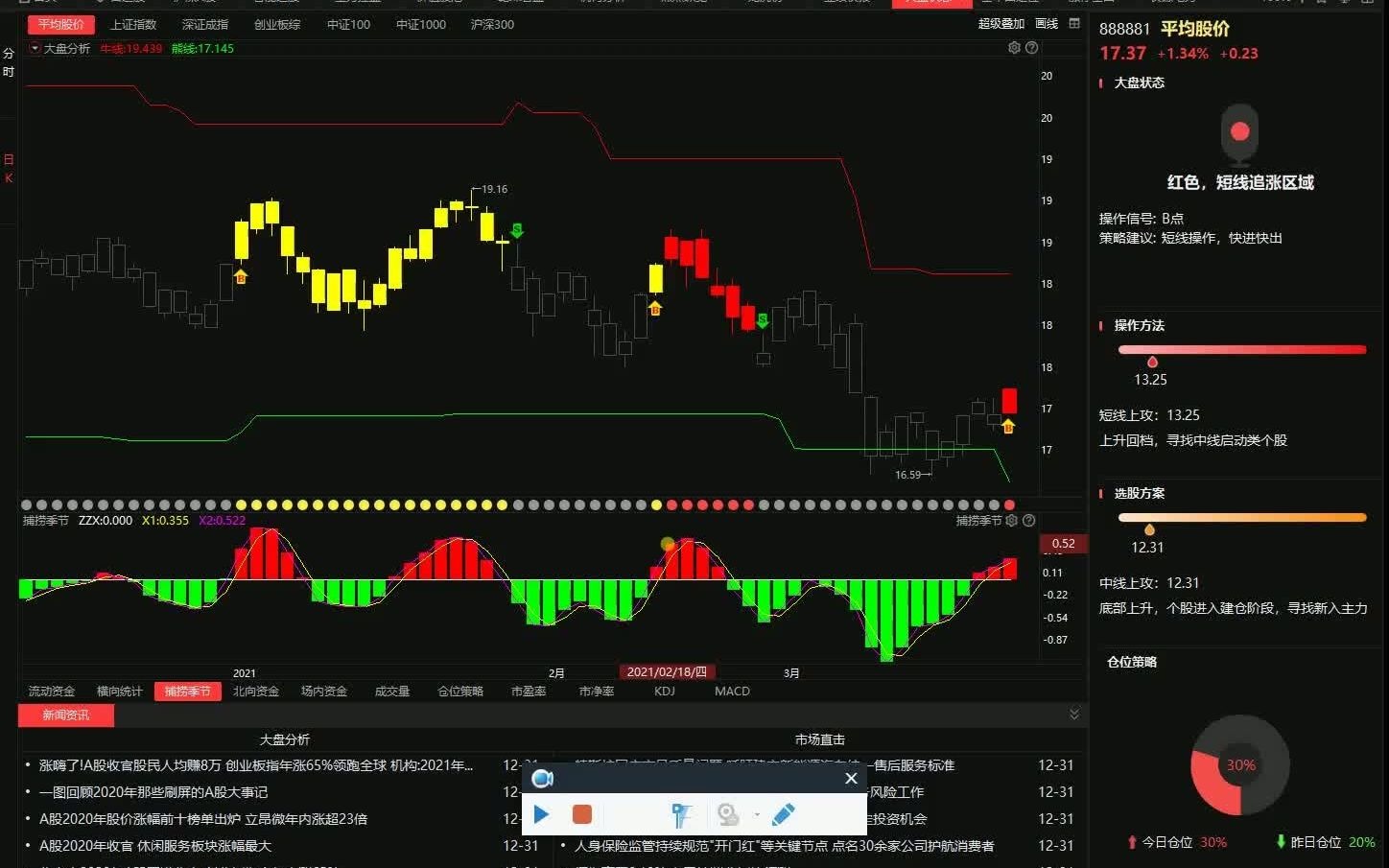Switch to 深证成指 tab
The height and width of the screenshot is (868, 1389).
(x=205, y=24)
